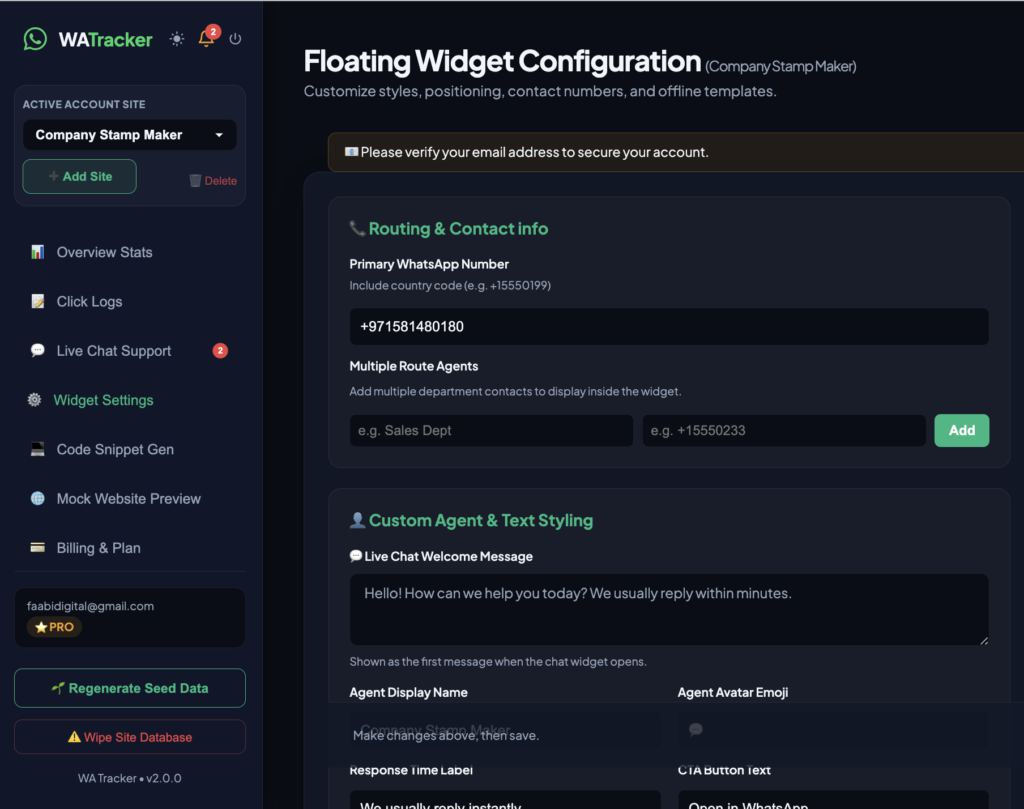Click the Code Snippet Gen laptop icon

[38, 449]
